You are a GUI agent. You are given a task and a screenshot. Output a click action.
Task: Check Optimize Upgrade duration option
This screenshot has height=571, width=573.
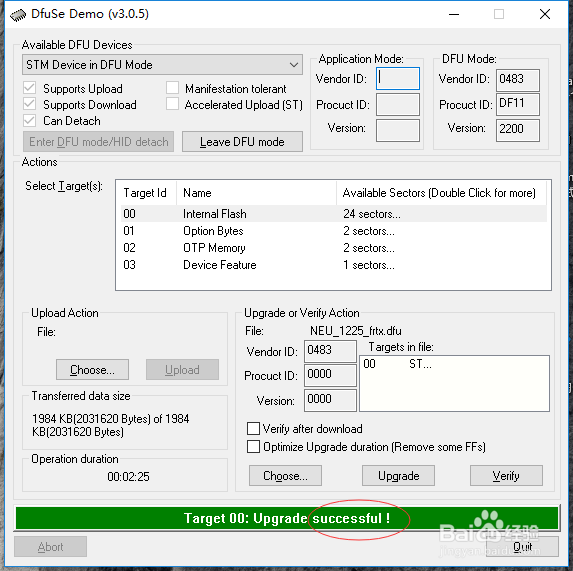click(253, 446)
